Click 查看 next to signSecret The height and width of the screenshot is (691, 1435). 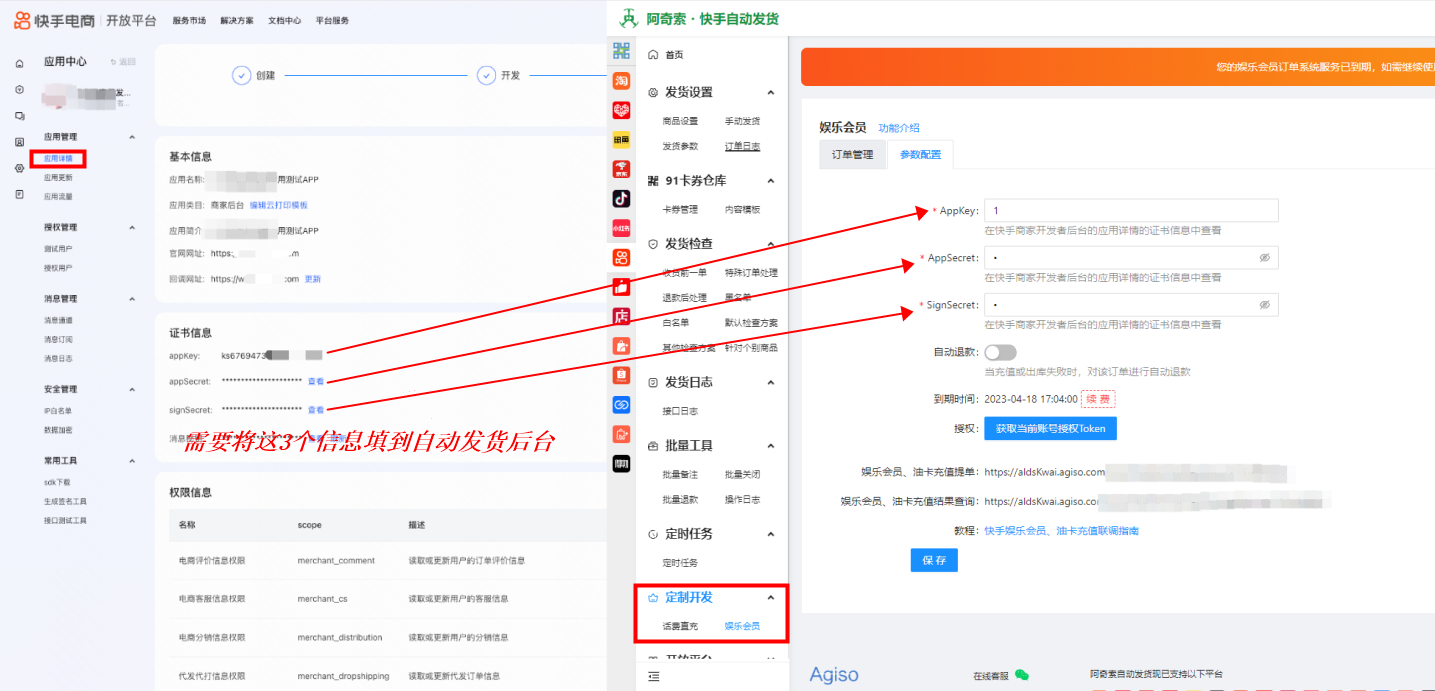(x=316, y=409)
